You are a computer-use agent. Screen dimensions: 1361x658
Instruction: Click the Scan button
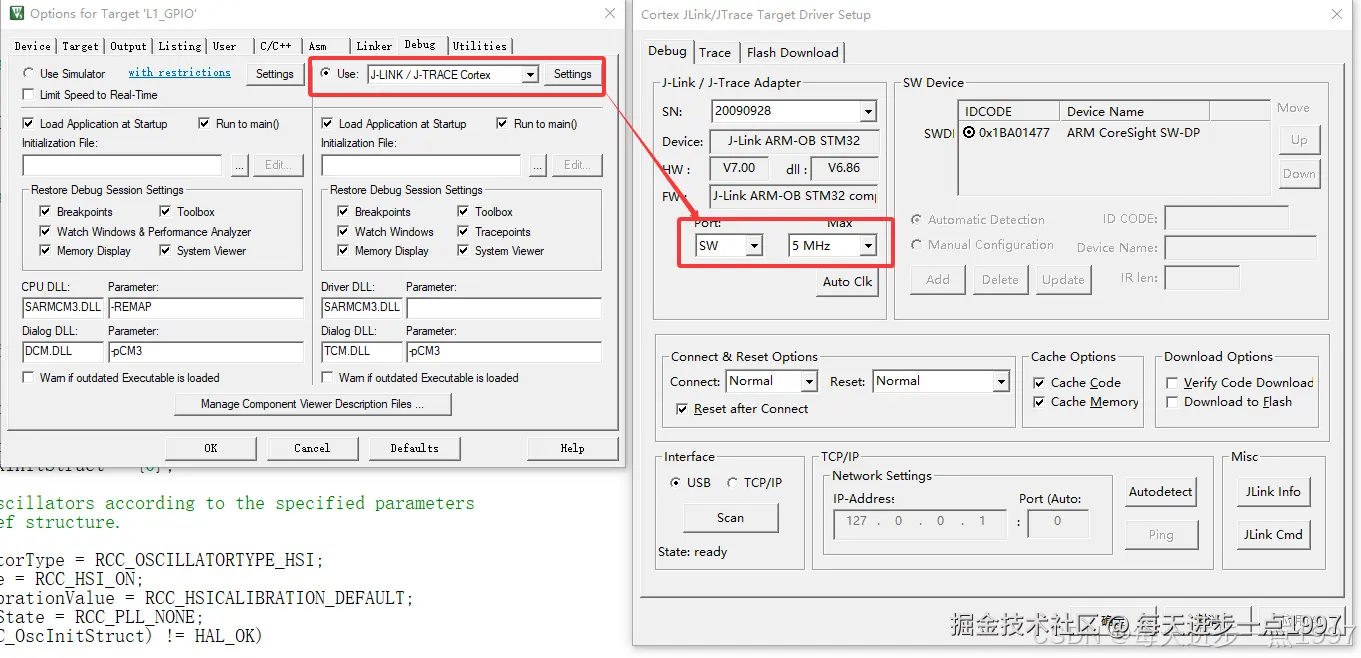731,518
